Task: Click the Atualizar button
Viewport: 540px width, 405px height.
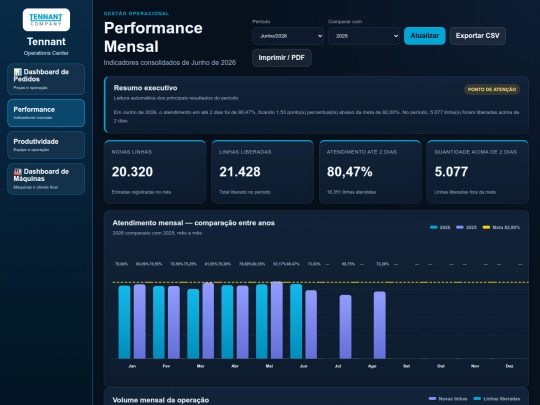Action: pyautogui.click(x=425, y=36)
